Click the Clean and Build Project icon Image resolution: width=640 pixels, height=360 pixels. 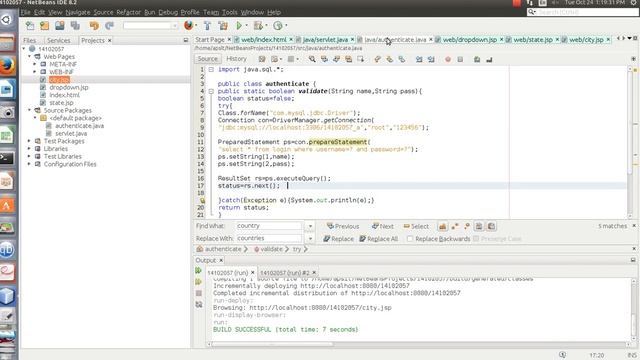click(223, 26)
